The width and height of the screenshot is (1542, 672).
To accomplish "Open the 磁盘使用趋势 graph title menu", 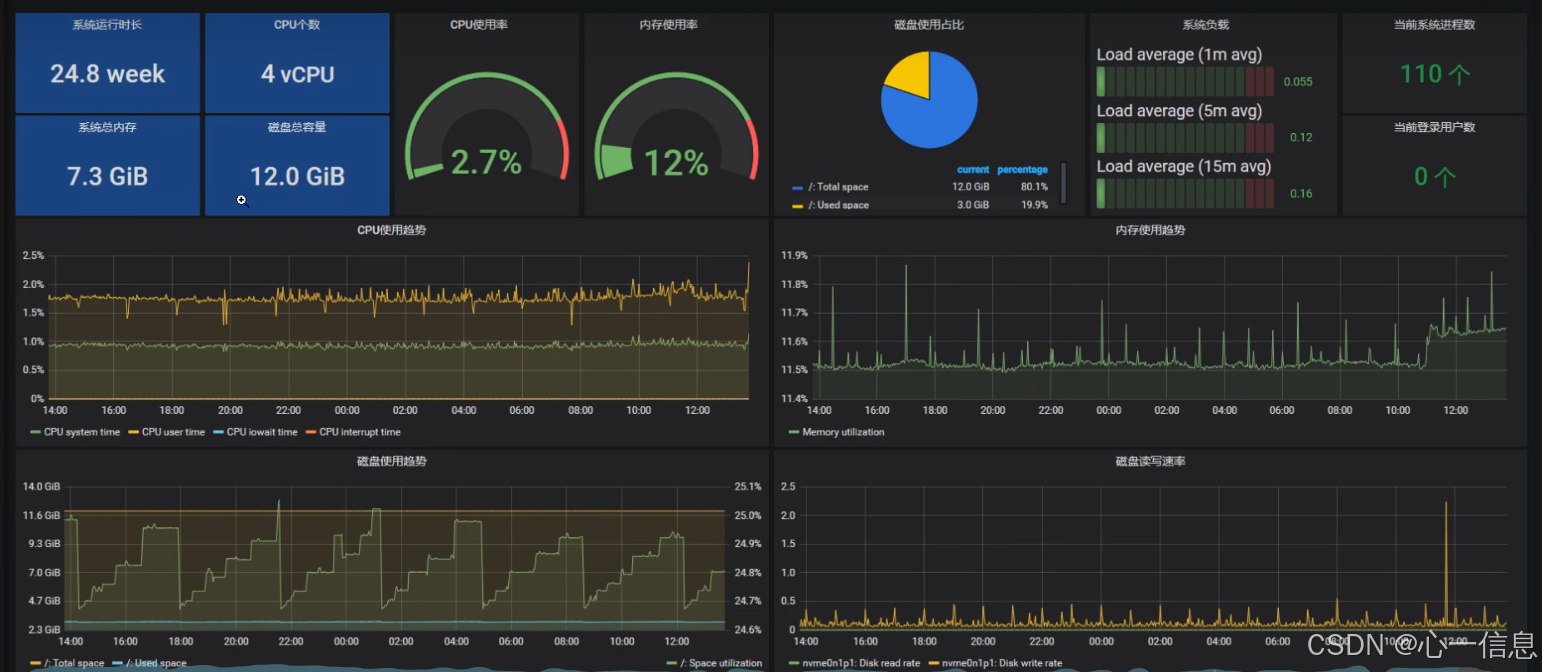I will [x=392, y=462].
